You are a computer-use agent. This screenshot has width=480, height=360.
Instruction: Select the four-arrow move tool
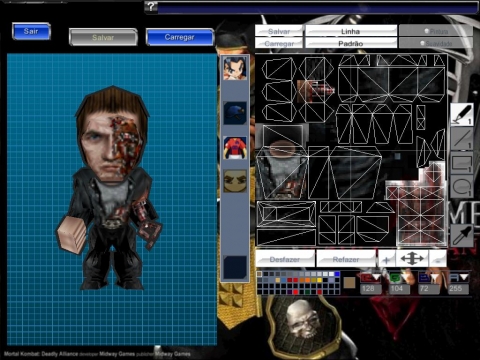coord(412,259)
